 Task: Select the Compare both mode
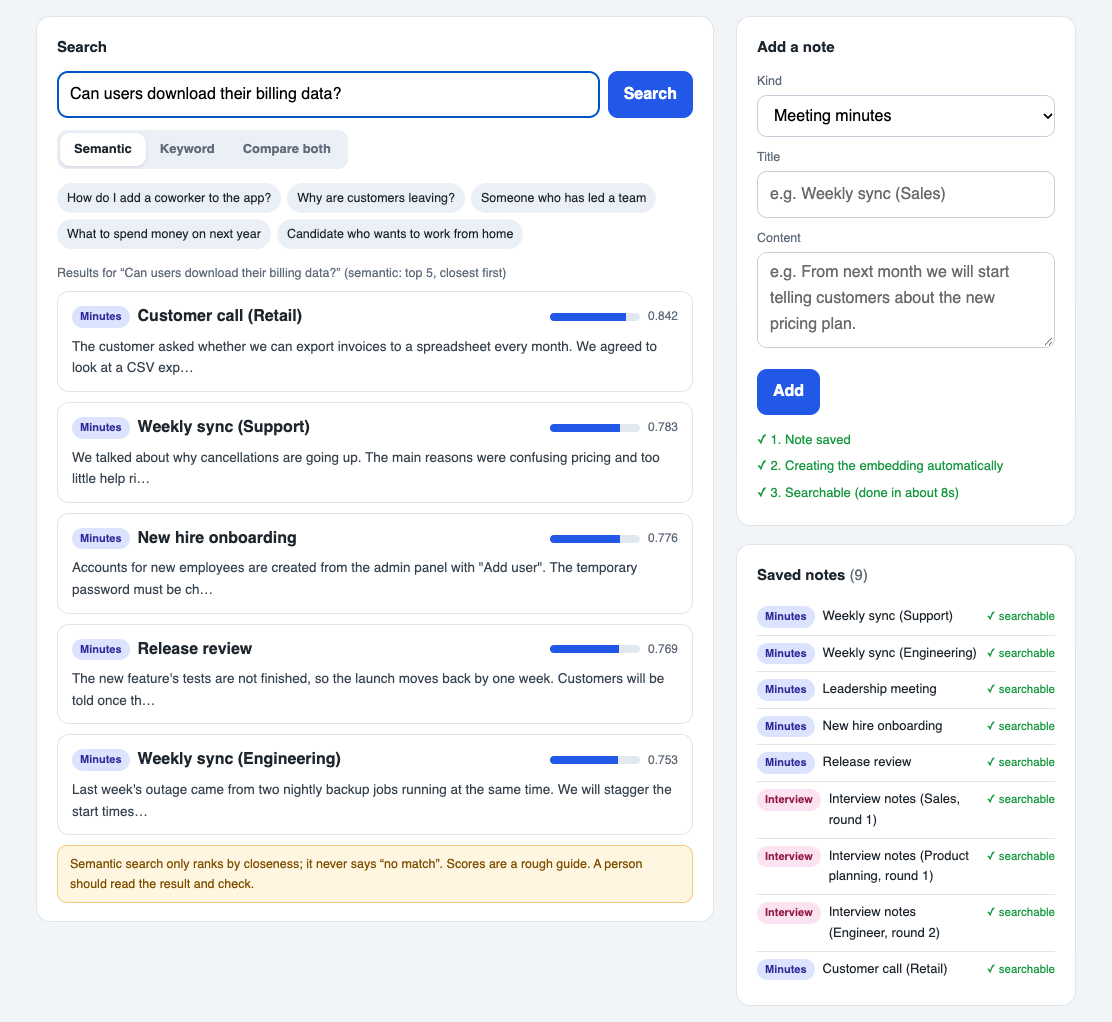287,149
